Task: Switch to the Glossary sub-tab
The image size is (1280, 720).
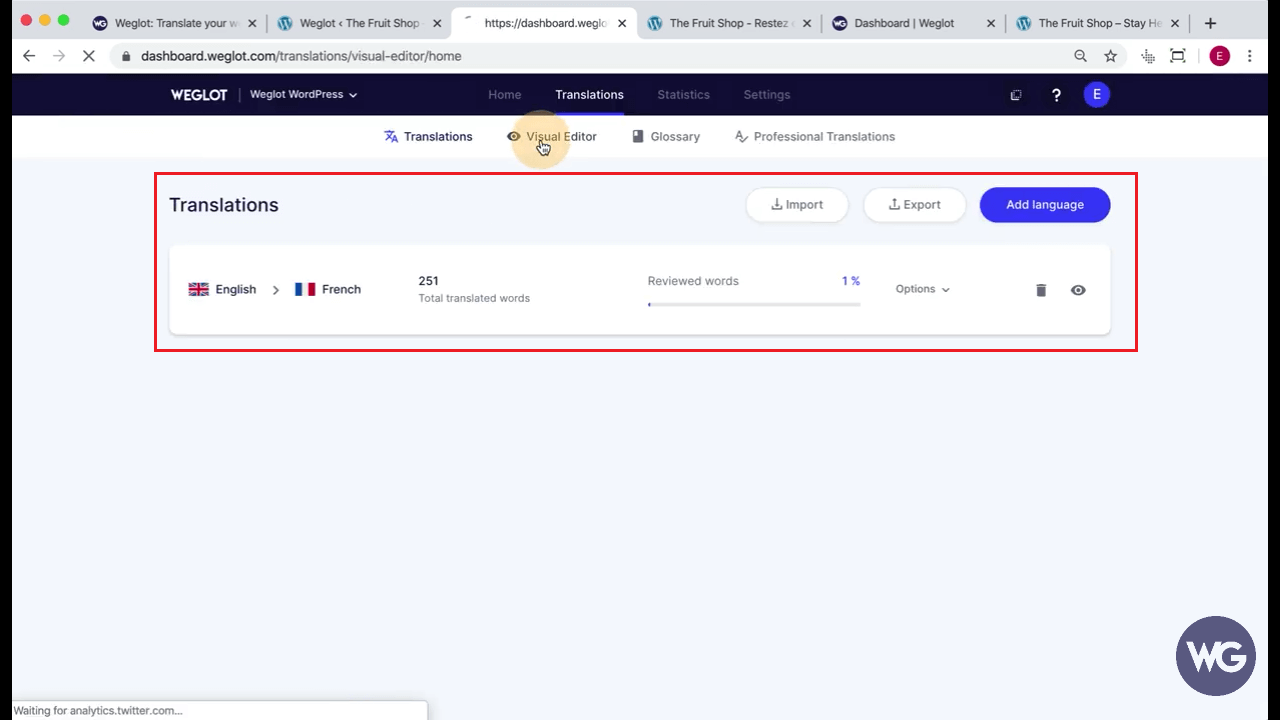Action: (x=666, y=137)
